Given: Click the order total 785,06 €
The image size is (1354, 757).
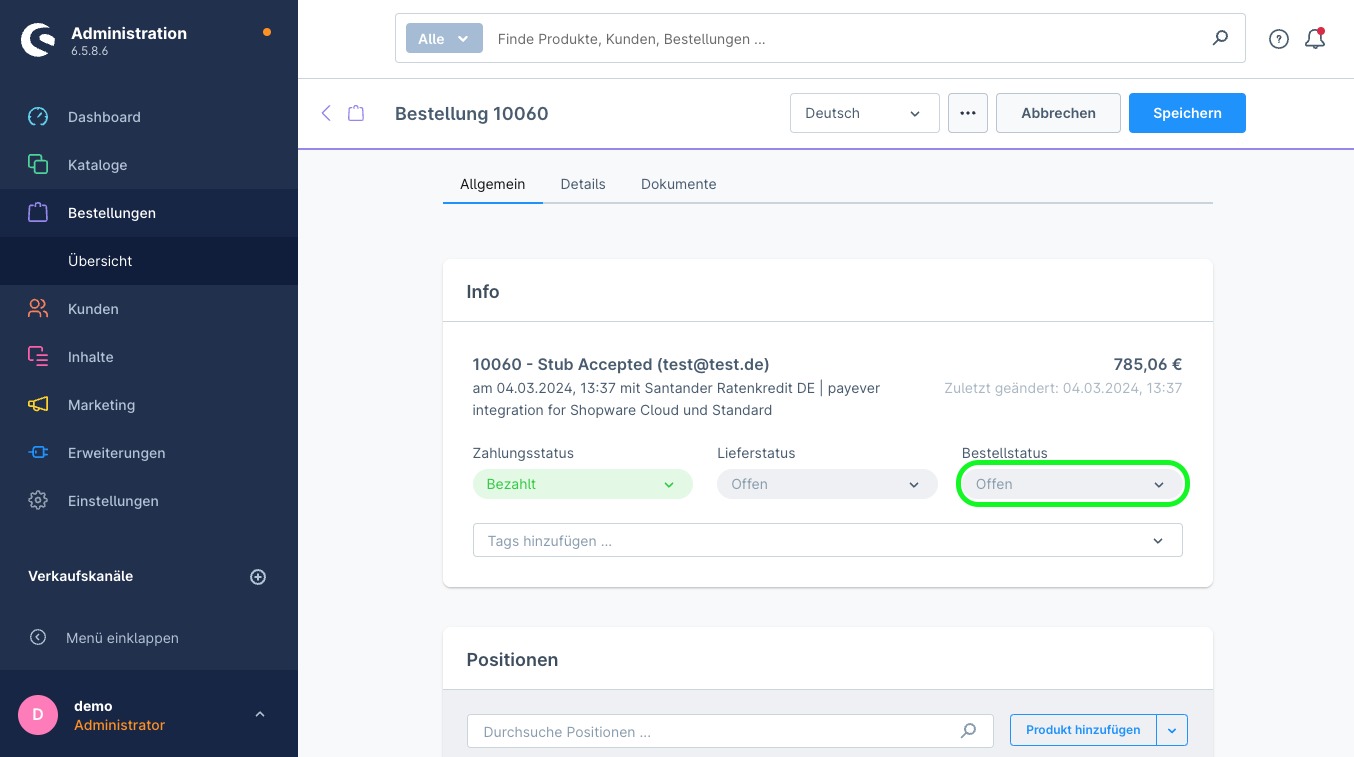Looking at the screenshot, I should point(1148,365).
